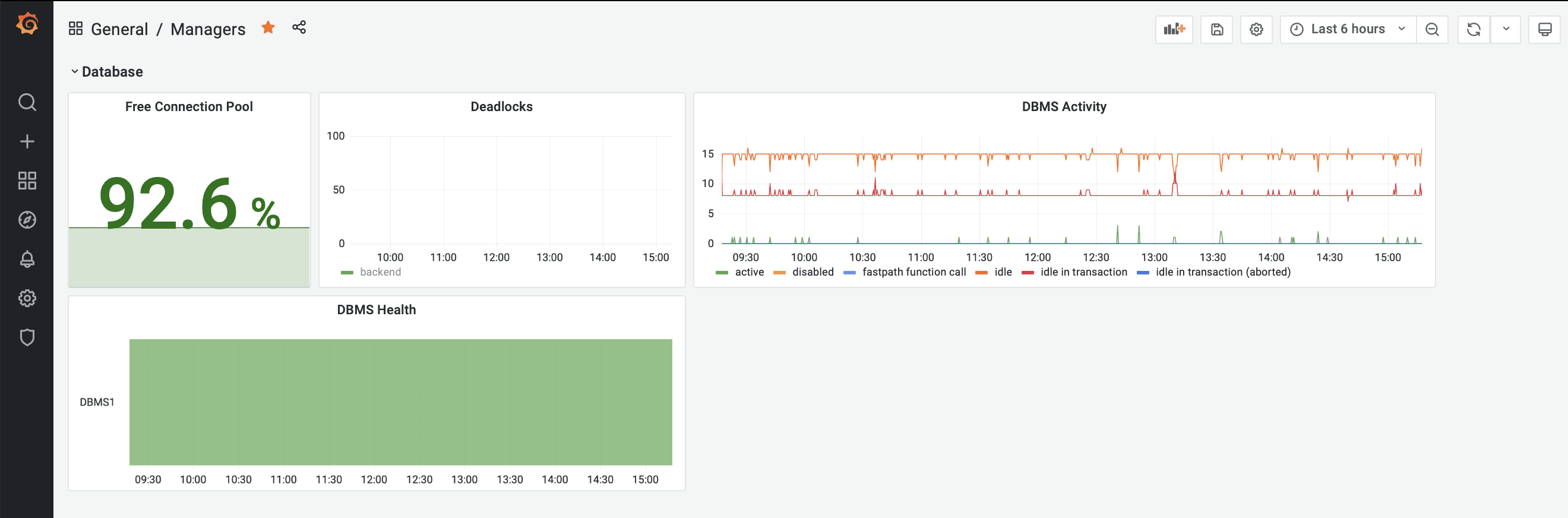
Task: Open the Dashboards sidebar icon
Action: [27, 180]
